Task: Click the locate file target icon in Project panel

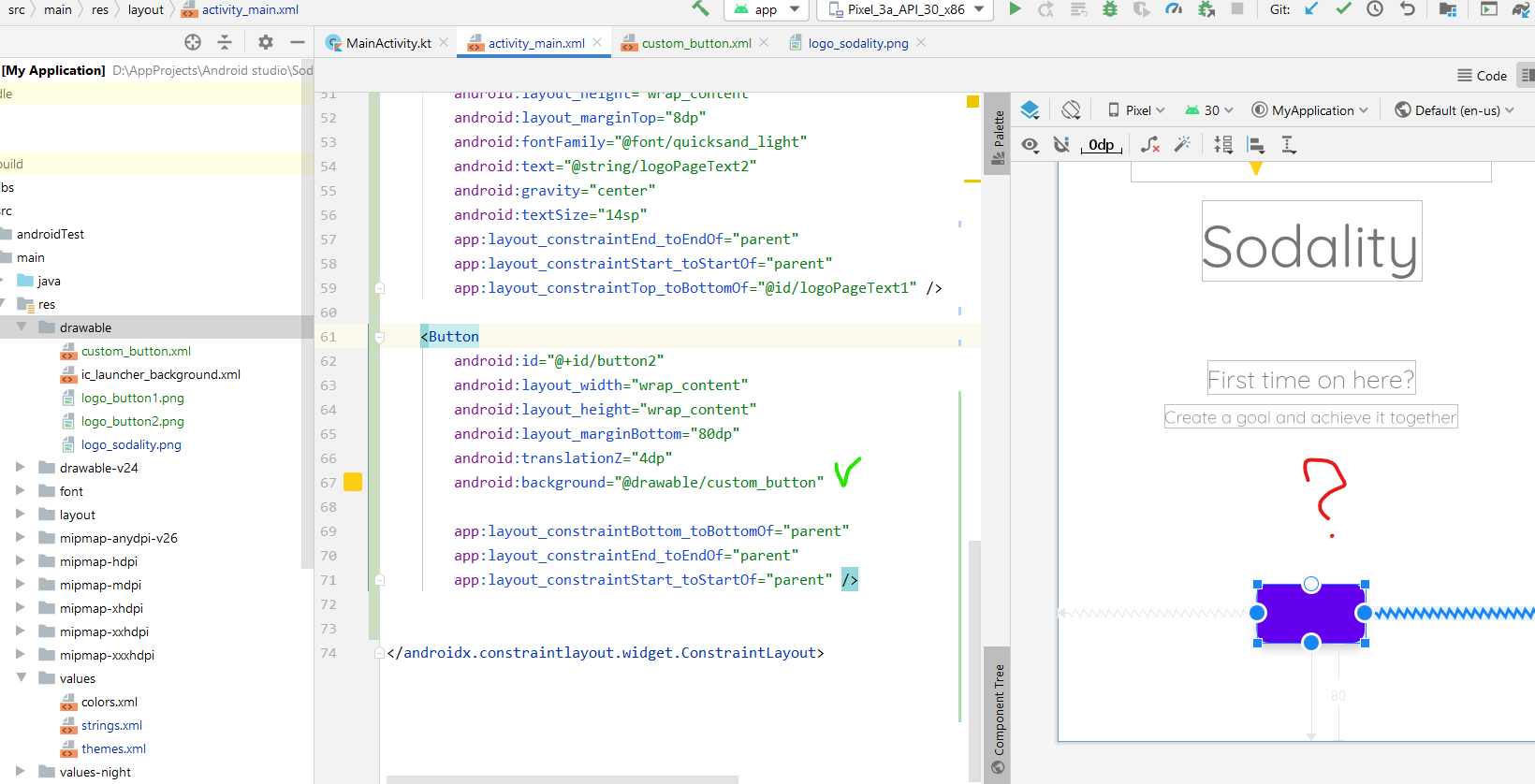Action: (193, 42)
